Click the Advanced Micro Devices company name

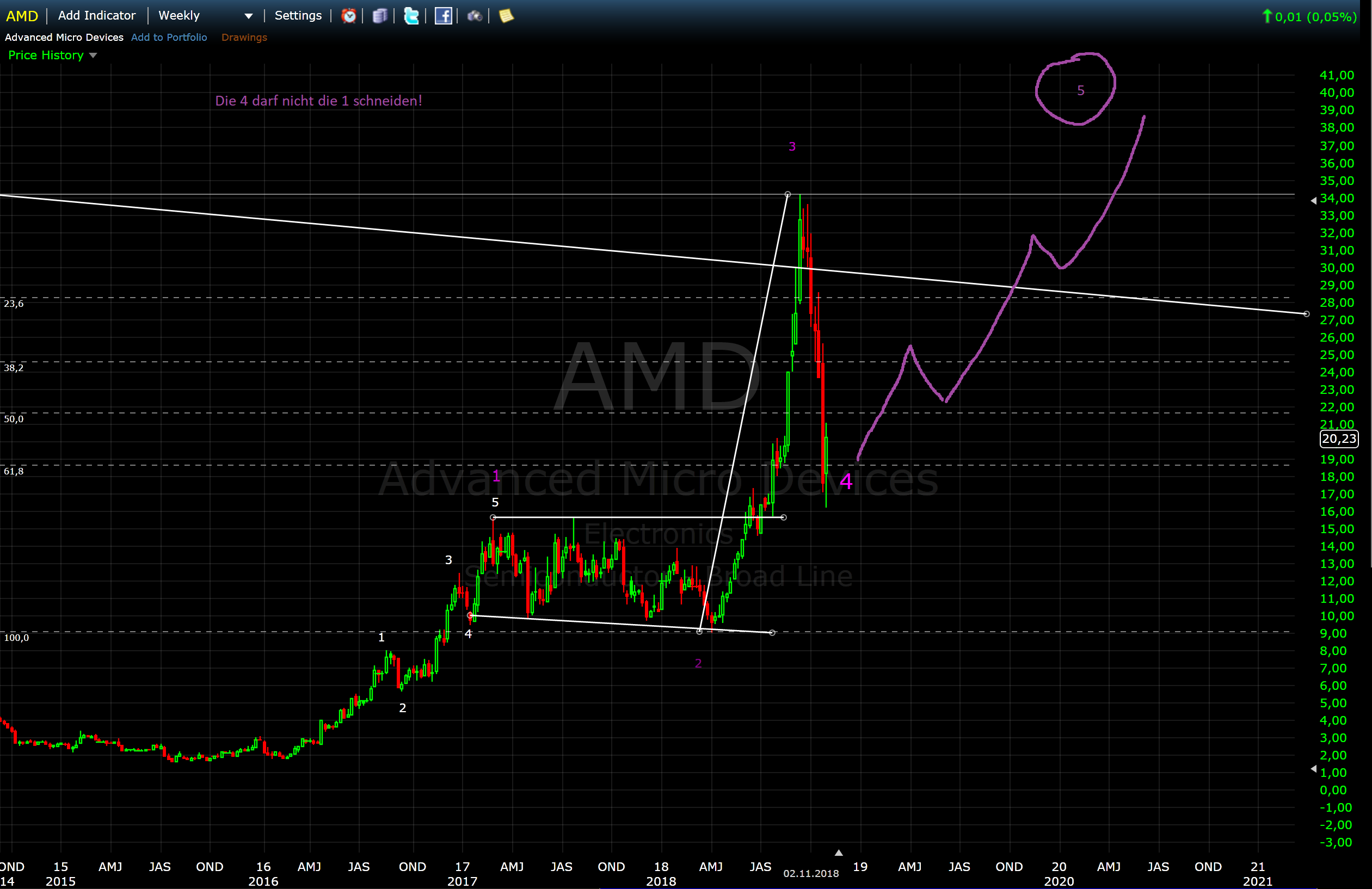click(64, 37)
